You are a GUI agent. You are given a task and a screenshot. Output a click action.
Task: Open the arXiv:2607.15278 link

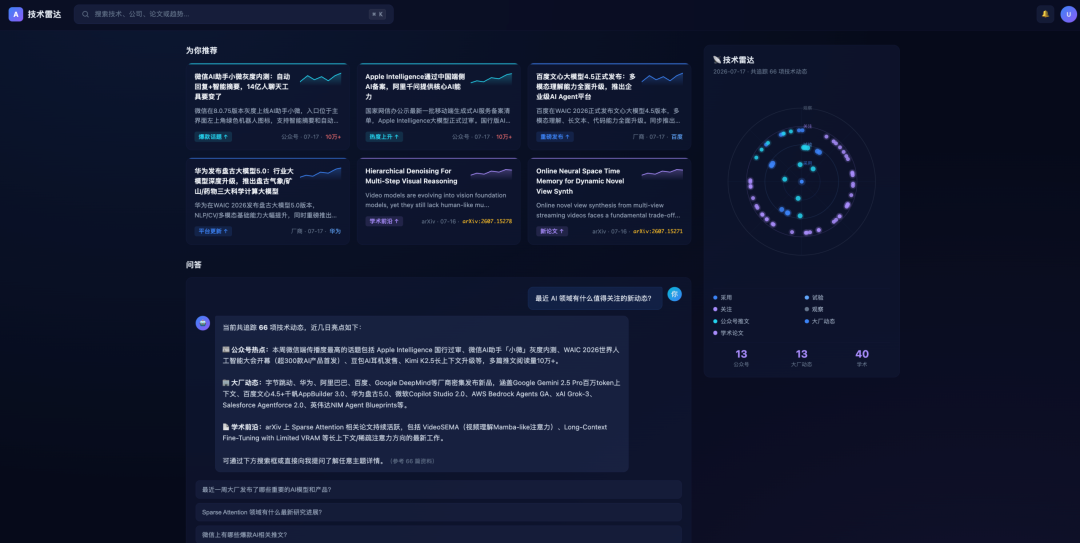[x=487, y=222]
